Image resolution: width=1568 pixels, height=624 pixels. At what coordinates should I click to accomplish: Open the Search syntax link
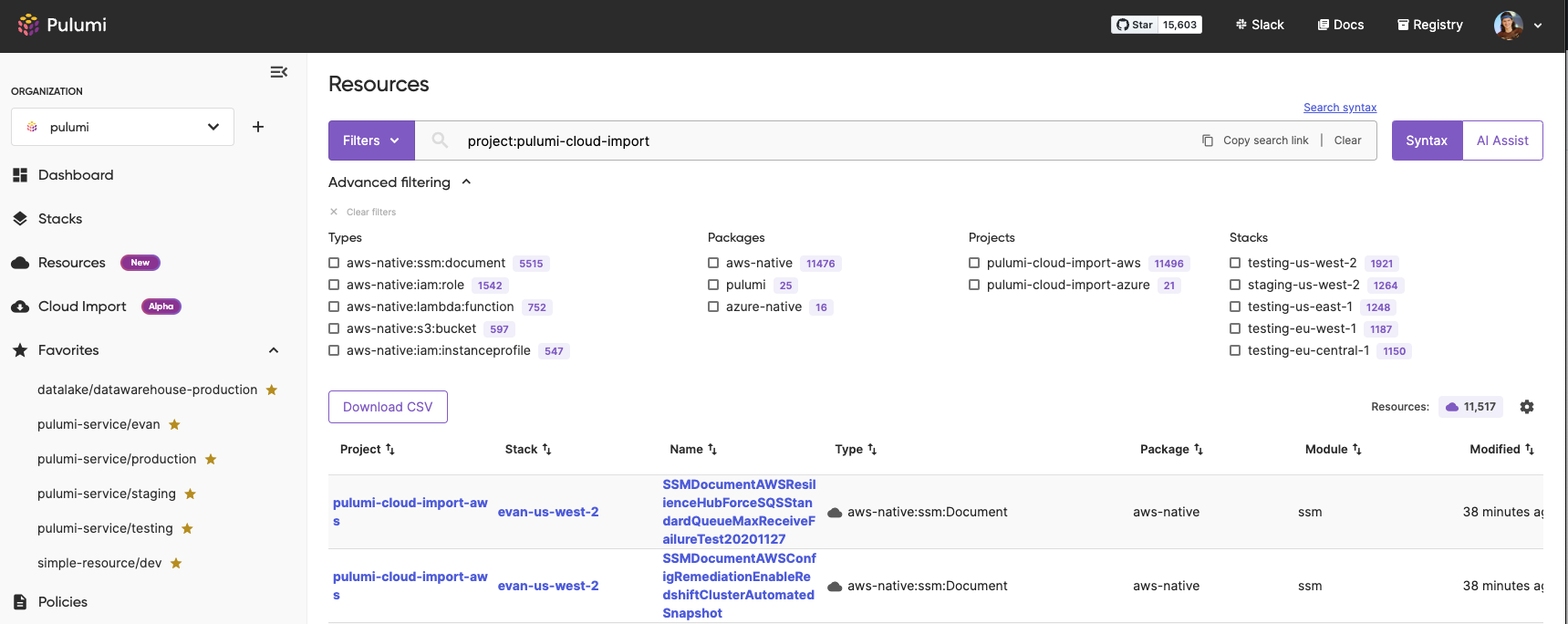pos(1340,108)
